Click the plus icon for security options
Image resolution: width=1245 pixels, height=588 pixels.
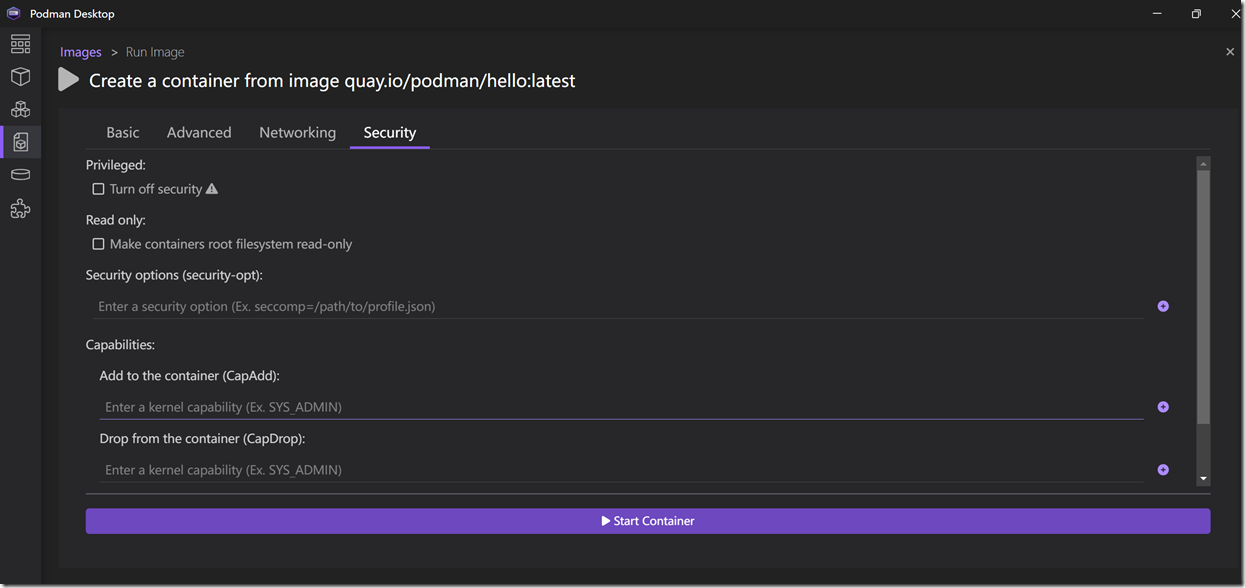(1163, 306)
